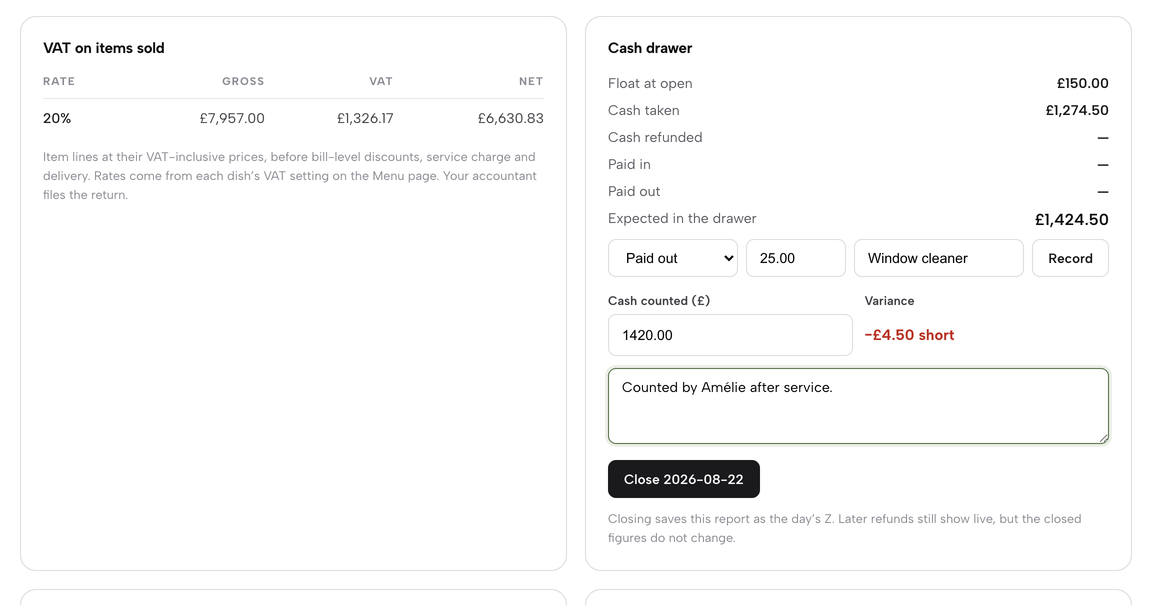Grab the textarea resize handle corner
The height and width of the screenshot is (605, 1152).
(x=1104, y=438)
